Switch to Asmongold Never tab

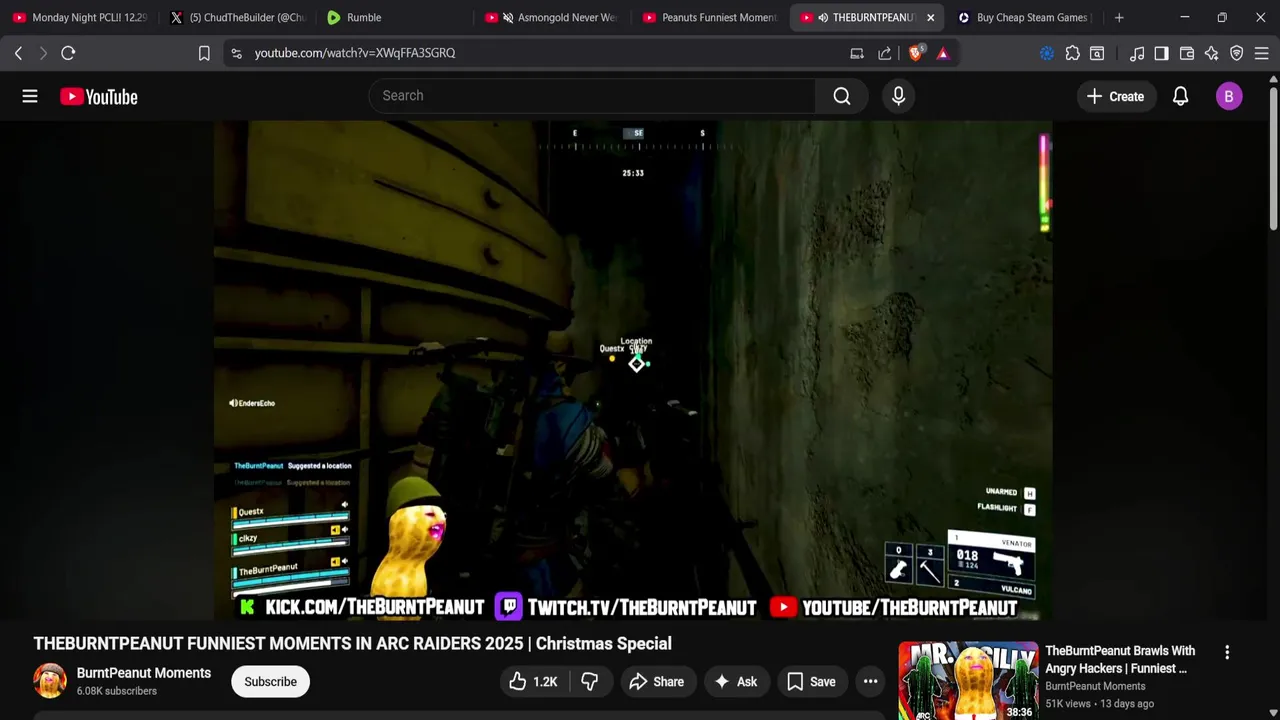pos(552,17)
